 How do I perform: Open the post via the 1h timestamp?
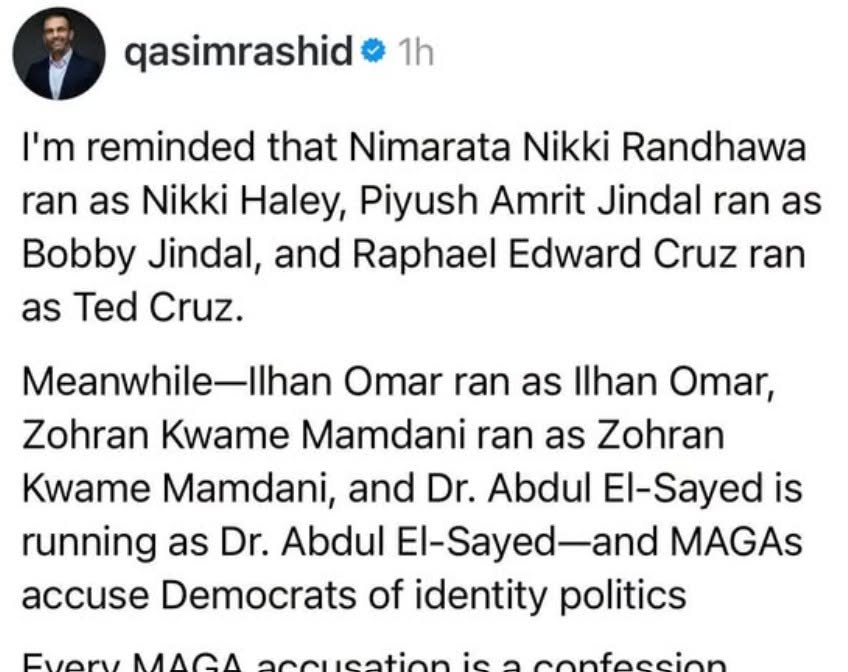pyautogui.click(x=415, y=52)
